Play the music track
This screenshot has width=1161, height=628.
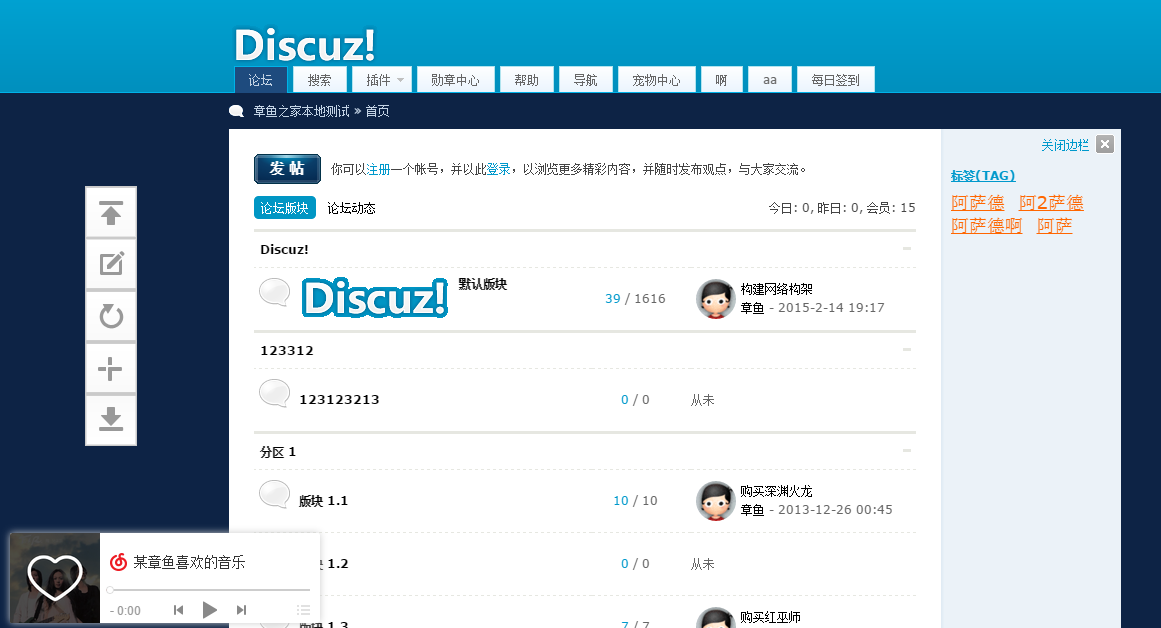click(x=210, y=609)
